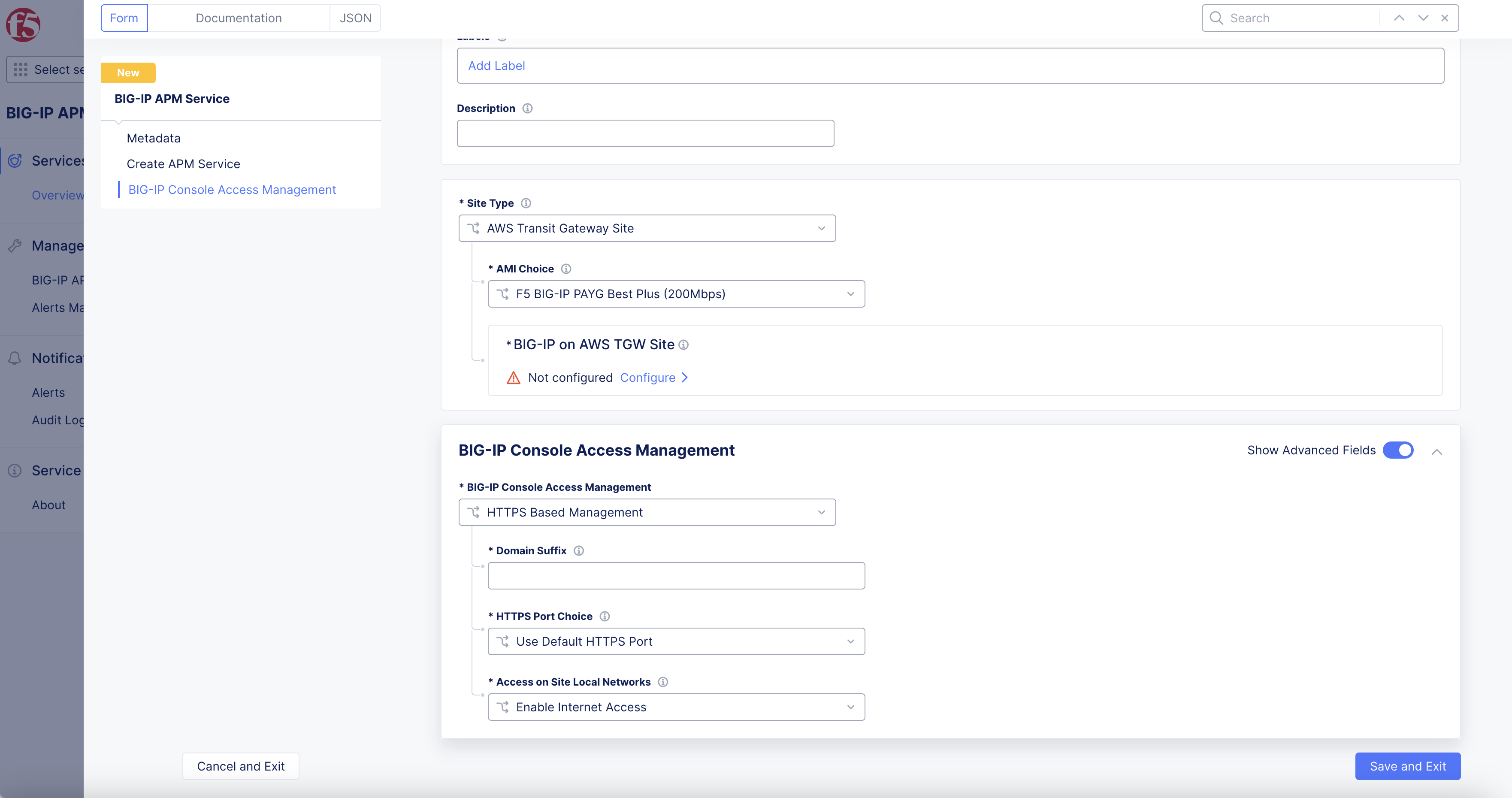Viewport: 1512px width, 798px height.
Task: Click info icon beside Access on Site Local Networks
Action: pyautogui.click(x=662, y=682)
